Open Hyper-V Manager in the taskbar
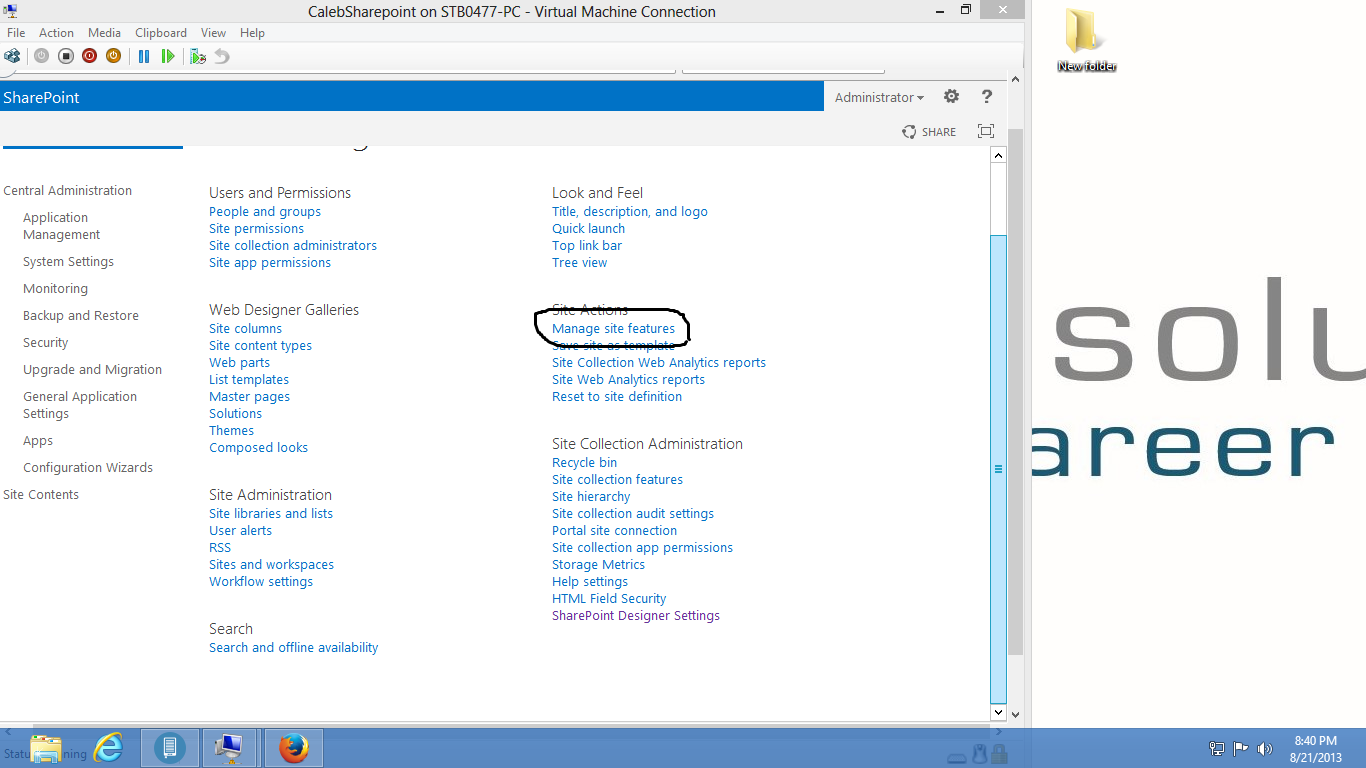The image size is (1366, 768). coord(169,748)
